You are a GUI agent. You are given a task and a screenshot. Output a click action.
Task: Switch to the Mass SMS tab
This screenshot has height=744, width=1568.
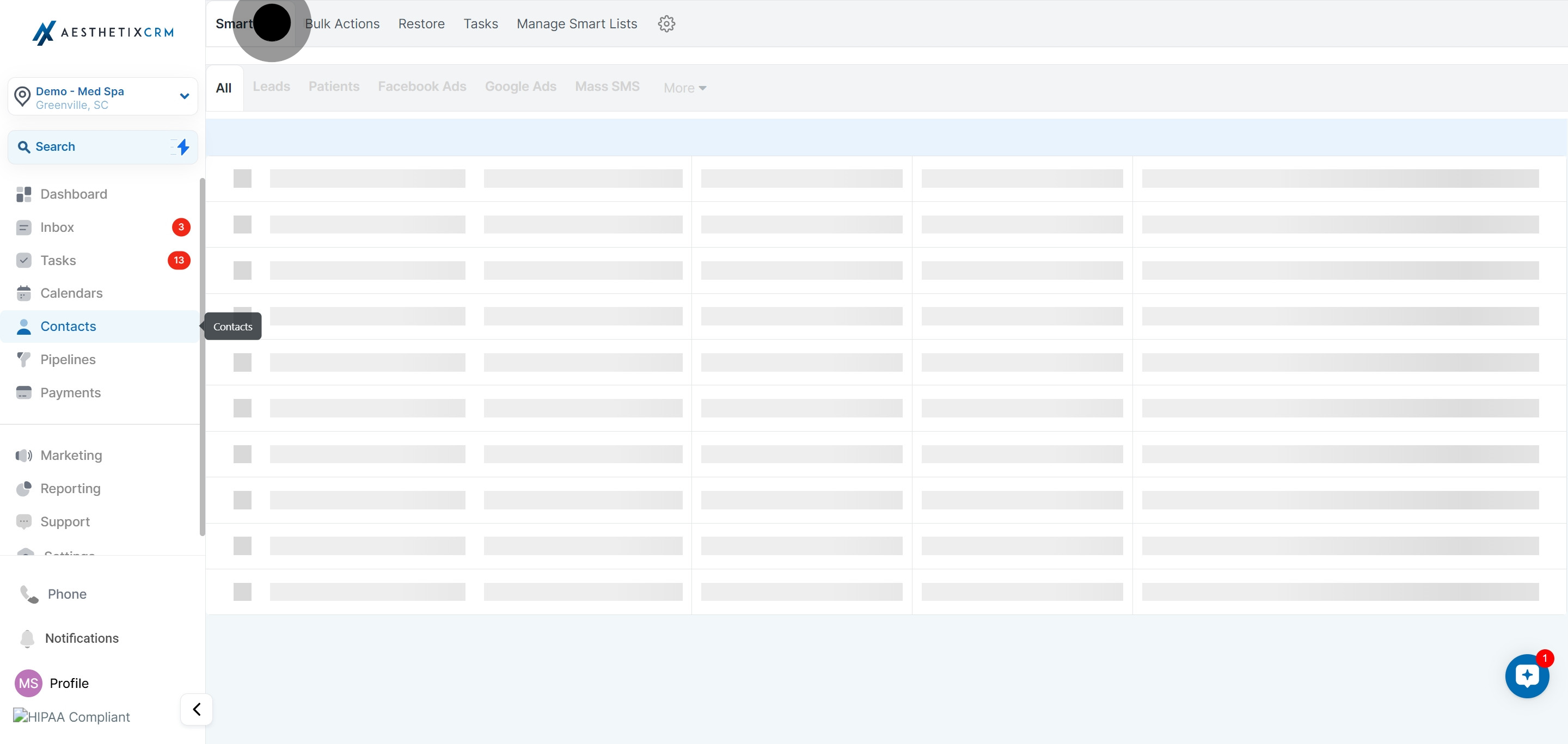608,87
